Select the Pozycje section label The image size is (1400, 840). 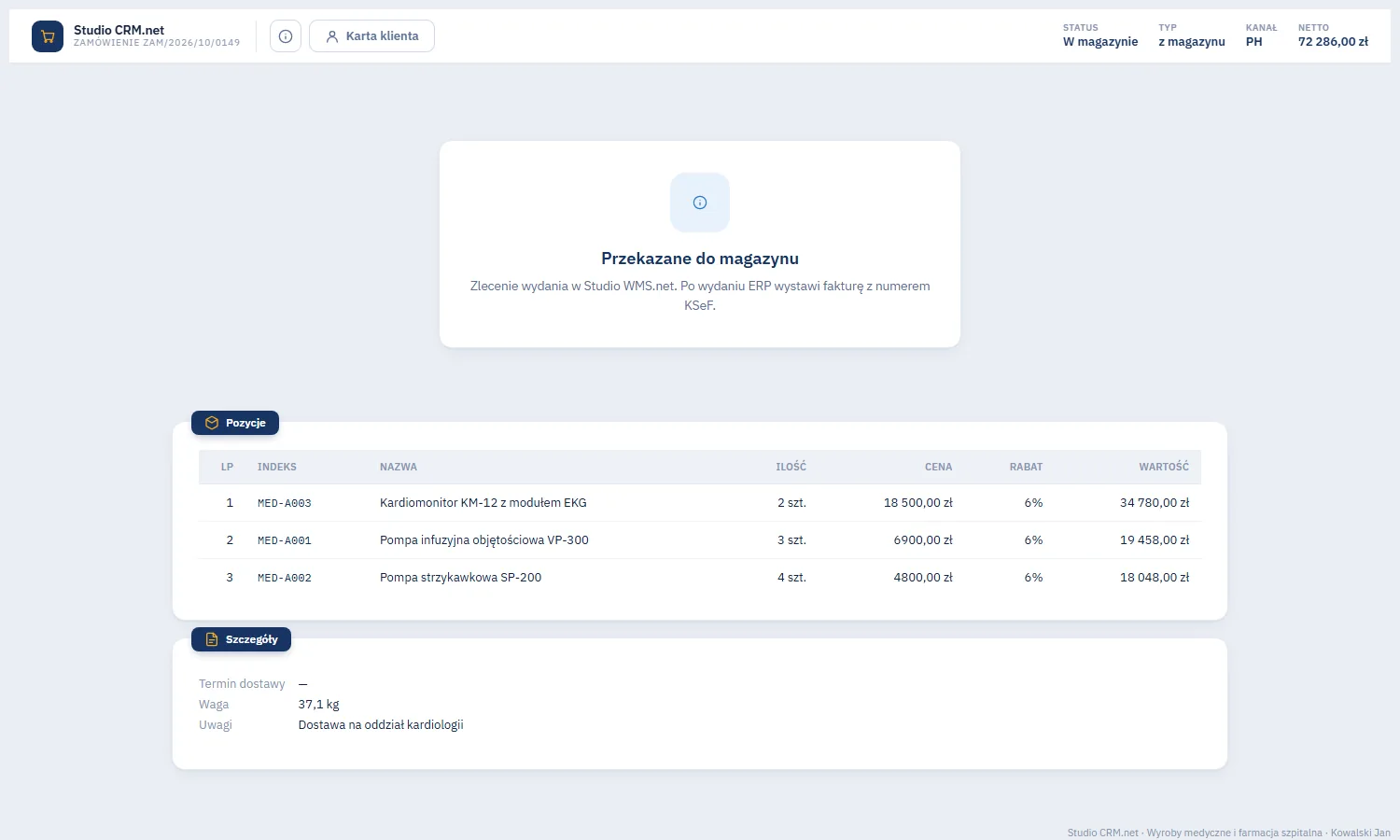coord(235,423)
